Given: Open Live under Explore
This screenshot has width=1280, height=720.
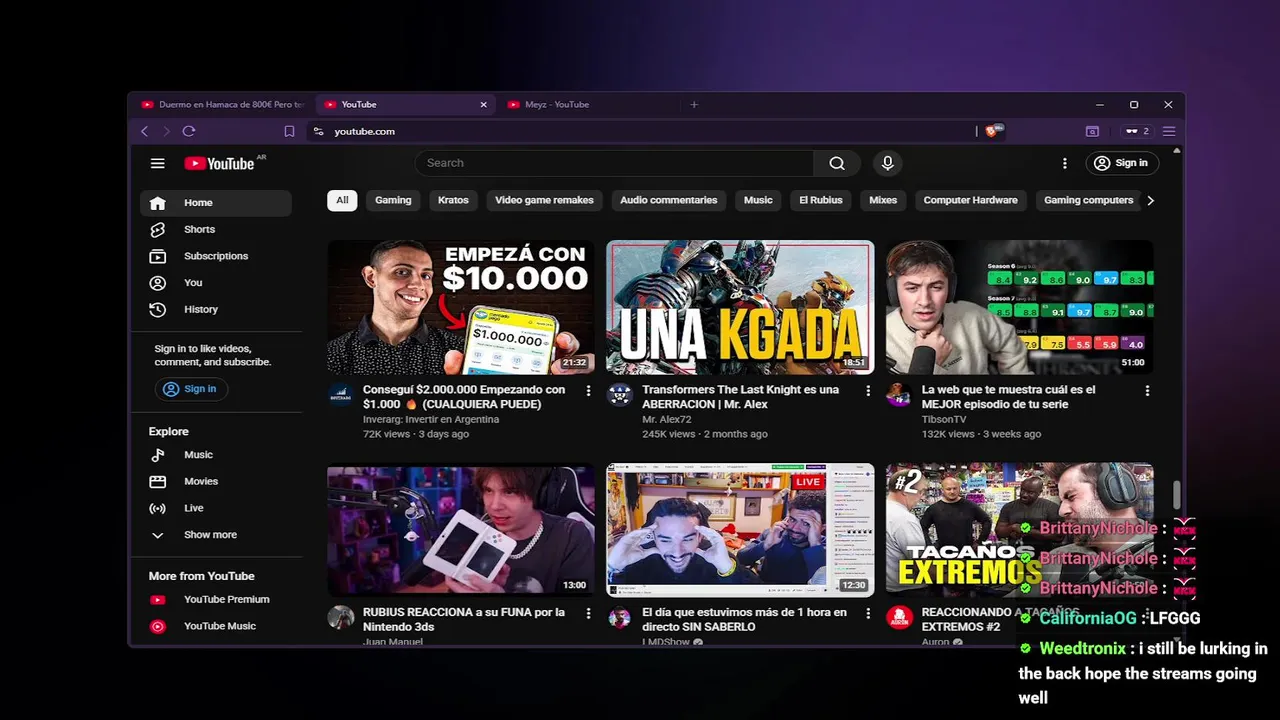Looking at the screenshot, I should [216, 508].
